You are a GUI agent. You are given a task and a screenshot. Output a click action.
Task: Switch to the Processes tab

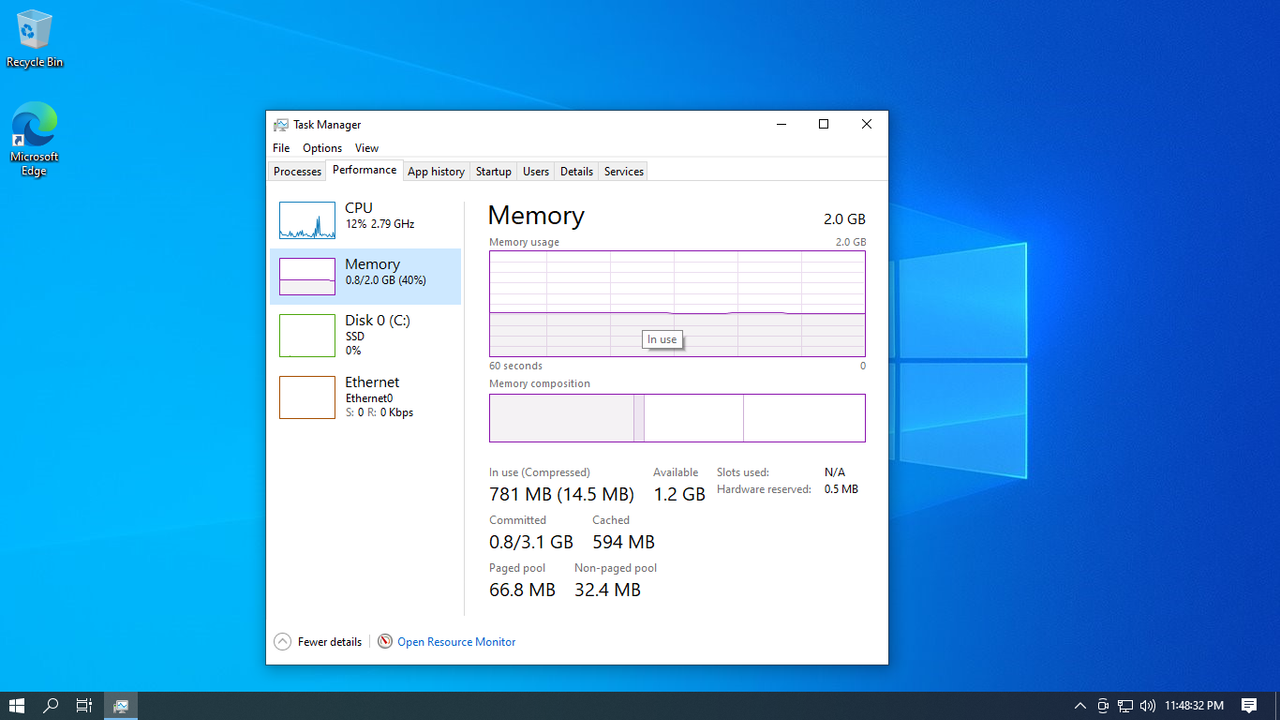tap(298, 171)
